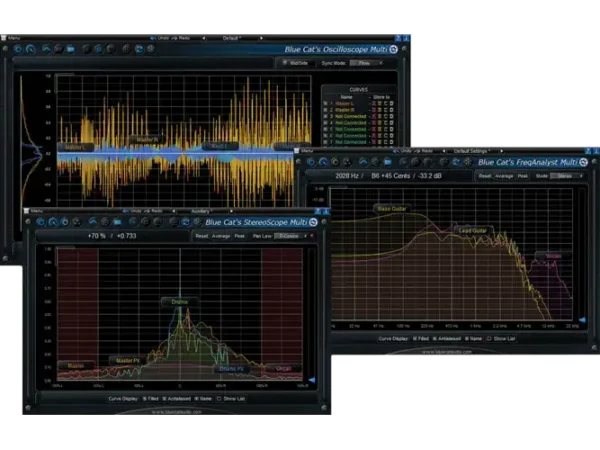
Task: Open Default Settings preset in FreqAnalyst Multi
Action: coord(472,151)
